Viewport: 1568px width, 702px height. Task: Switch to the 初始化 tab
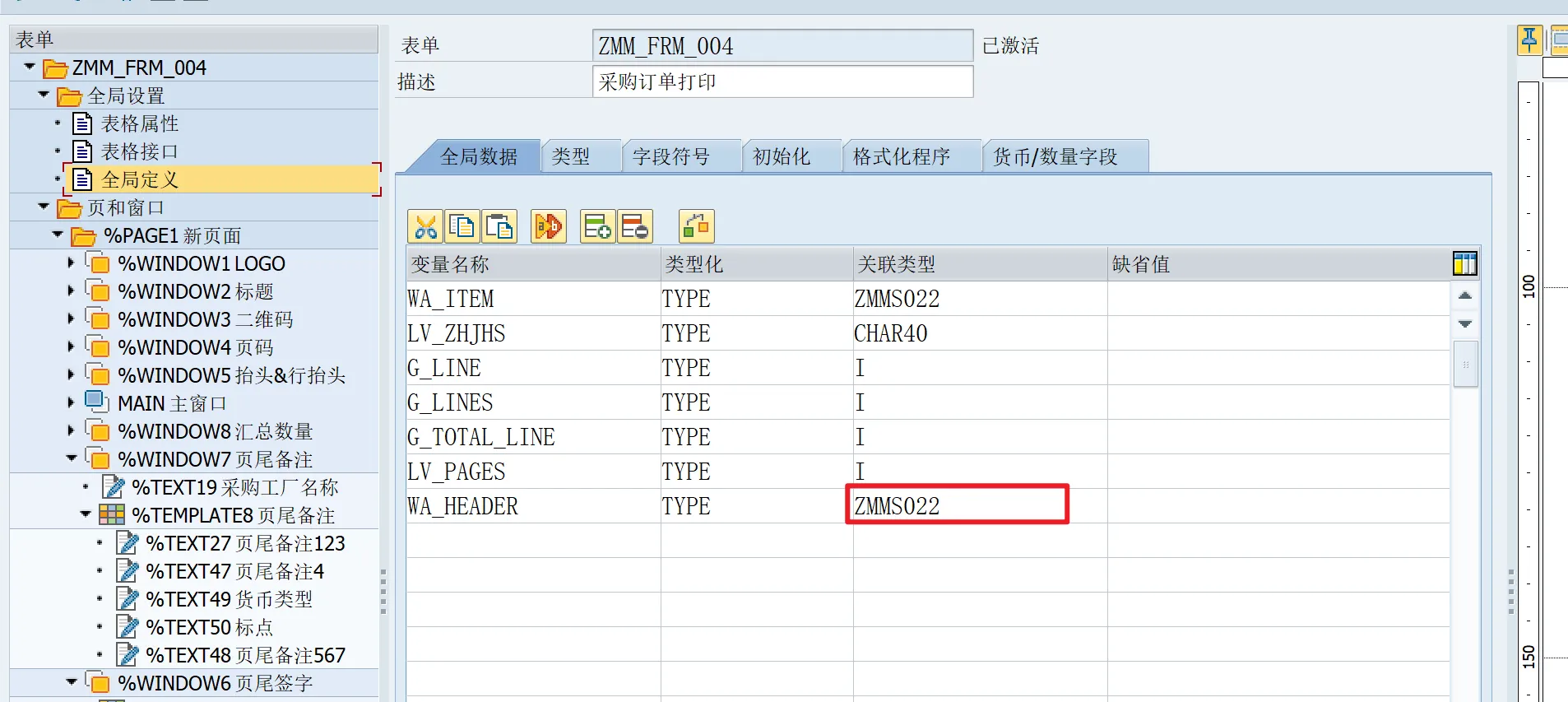(x=782, y=156)
